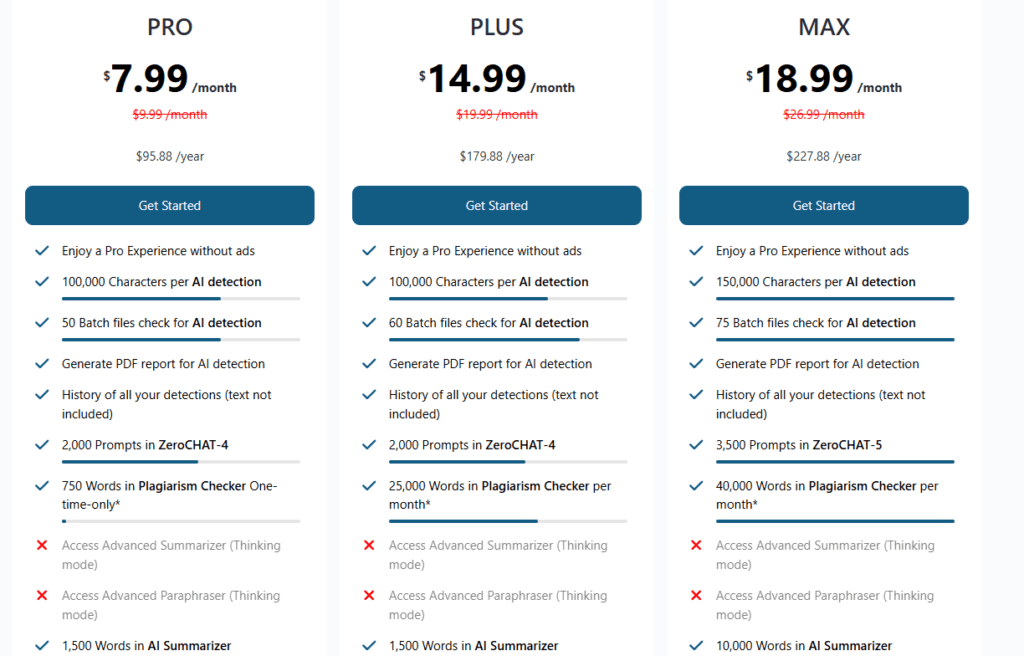Click the checkmark next to Pro's PDF report feature
The width and height of the screenshot is (1024, 656).
41,363
